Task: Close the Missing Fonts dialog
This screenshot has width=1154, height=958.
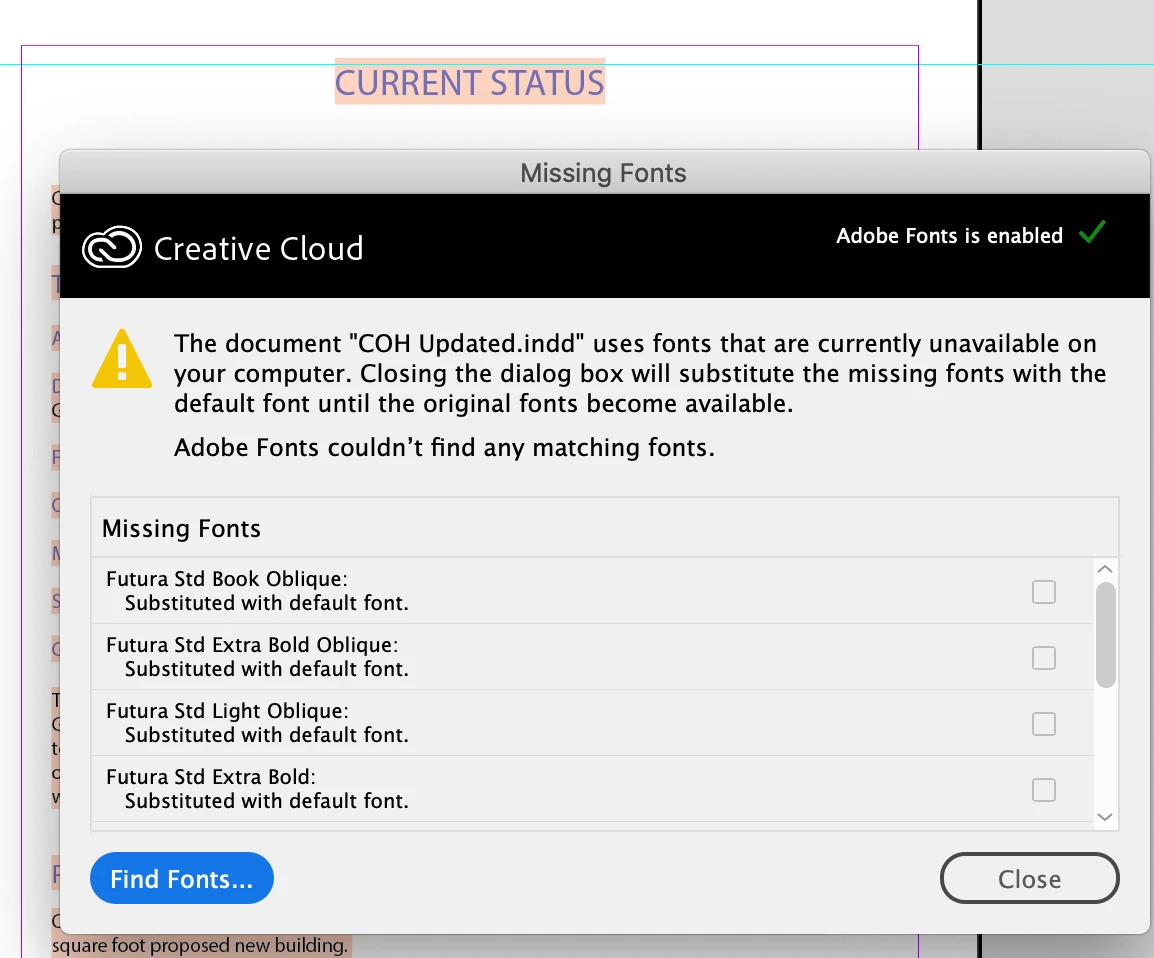Action: tap(1030, 879)
